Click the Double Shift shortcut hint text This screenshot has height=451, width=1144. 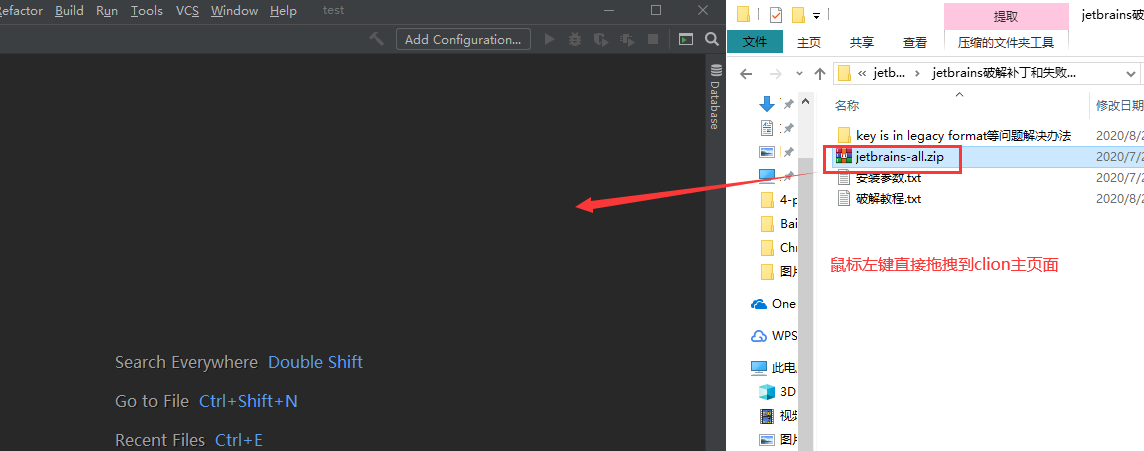(x=315, y=362)
